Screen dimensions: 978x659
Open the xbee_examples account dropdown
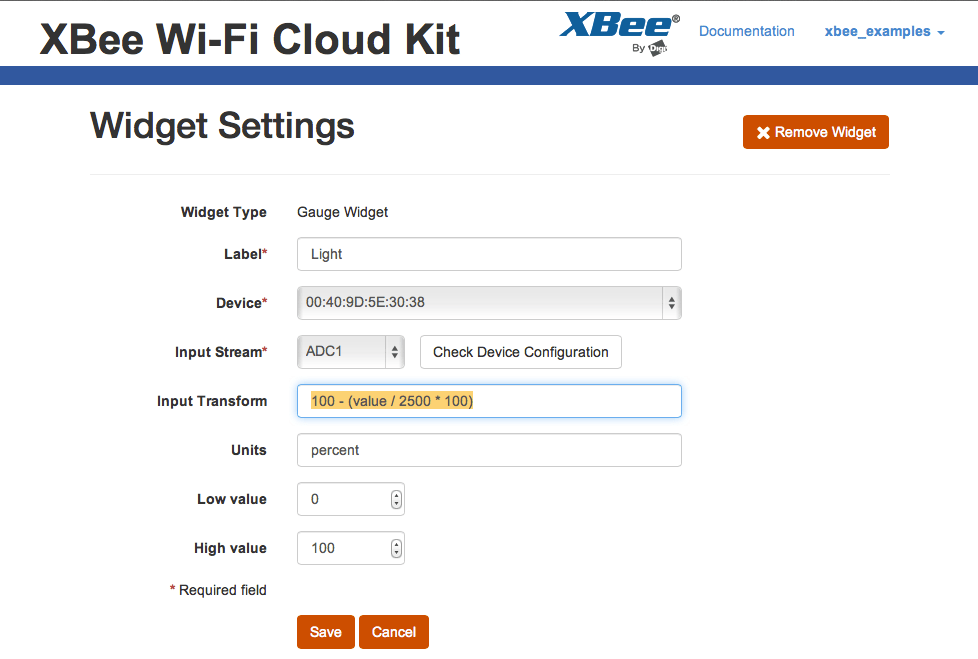[884, 31]
